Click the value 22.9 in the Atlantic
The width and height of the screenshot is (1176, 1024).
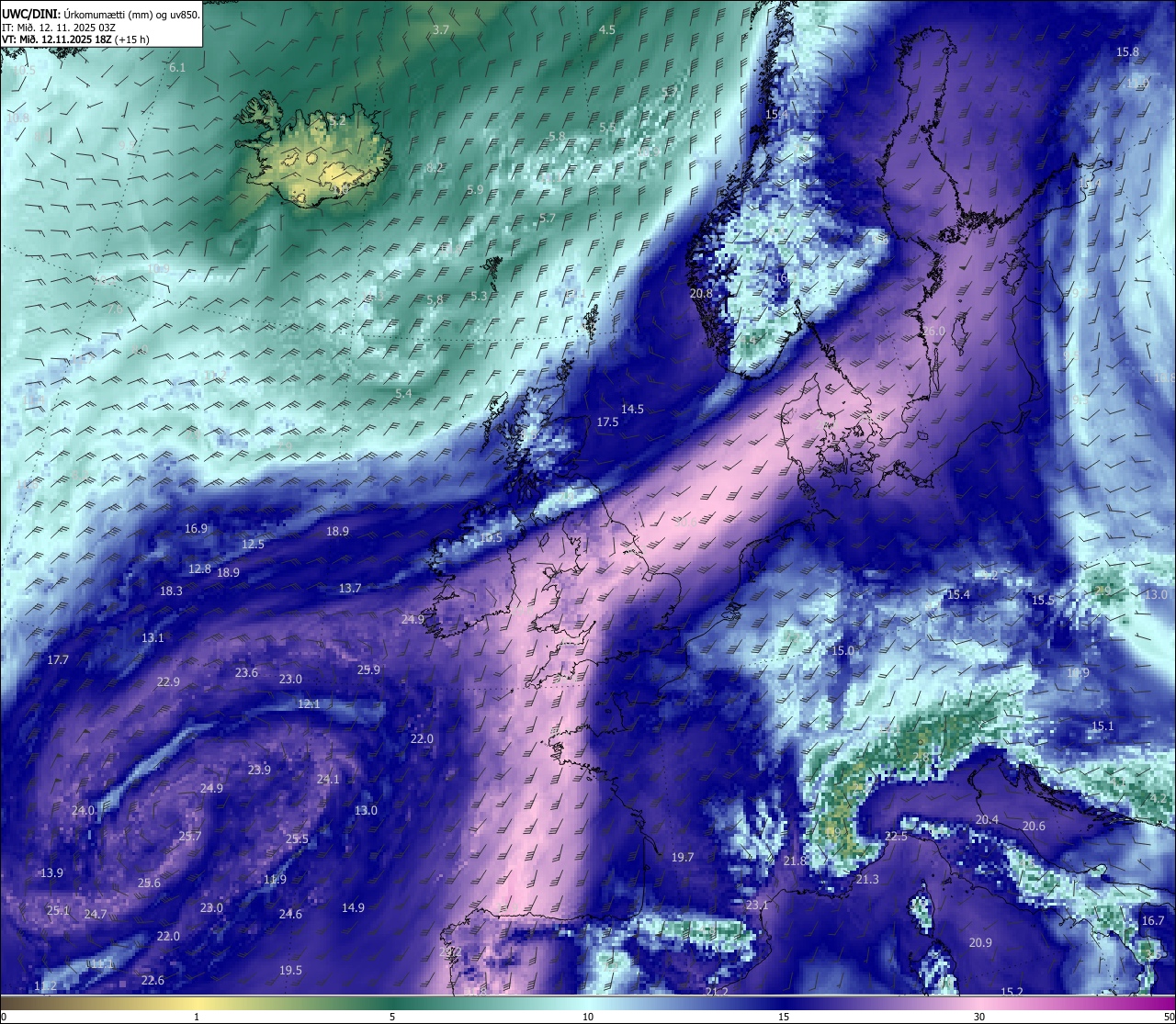click(168, 681)
